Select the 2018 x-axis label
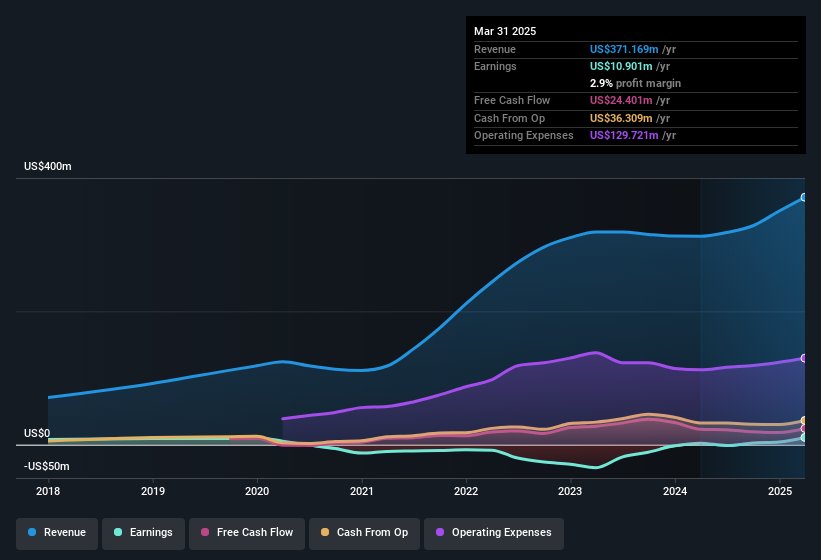 point(48,491)
